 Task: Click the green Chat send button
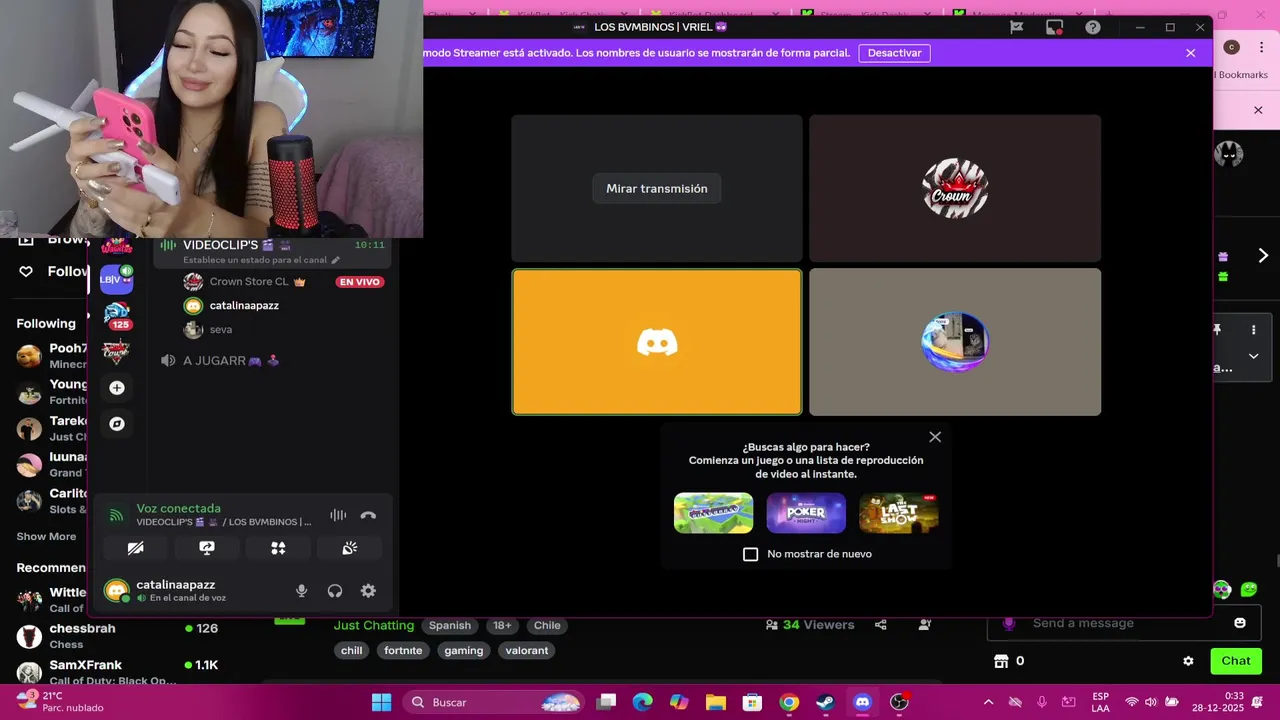tap(1235, 661)
